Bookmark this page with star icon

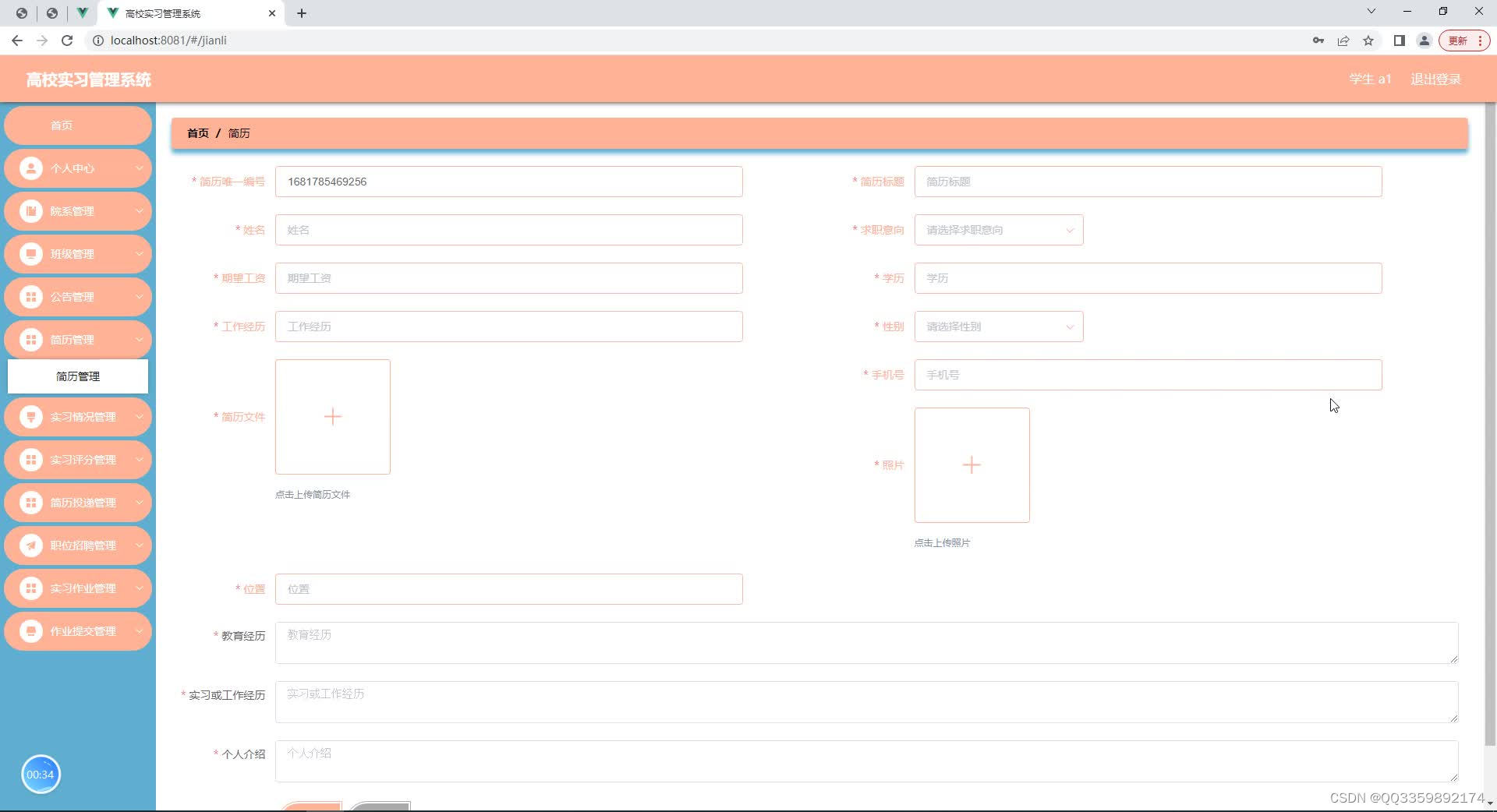pyautogui.click(x=1368, y=41)
